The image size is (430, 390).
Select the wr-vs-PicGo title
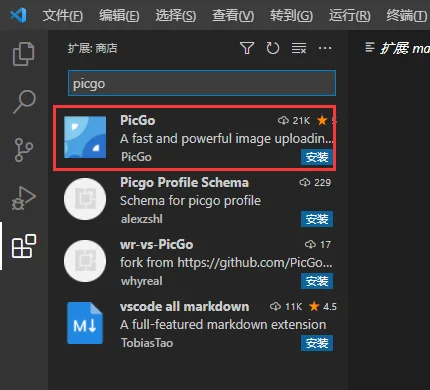[157, 245]
